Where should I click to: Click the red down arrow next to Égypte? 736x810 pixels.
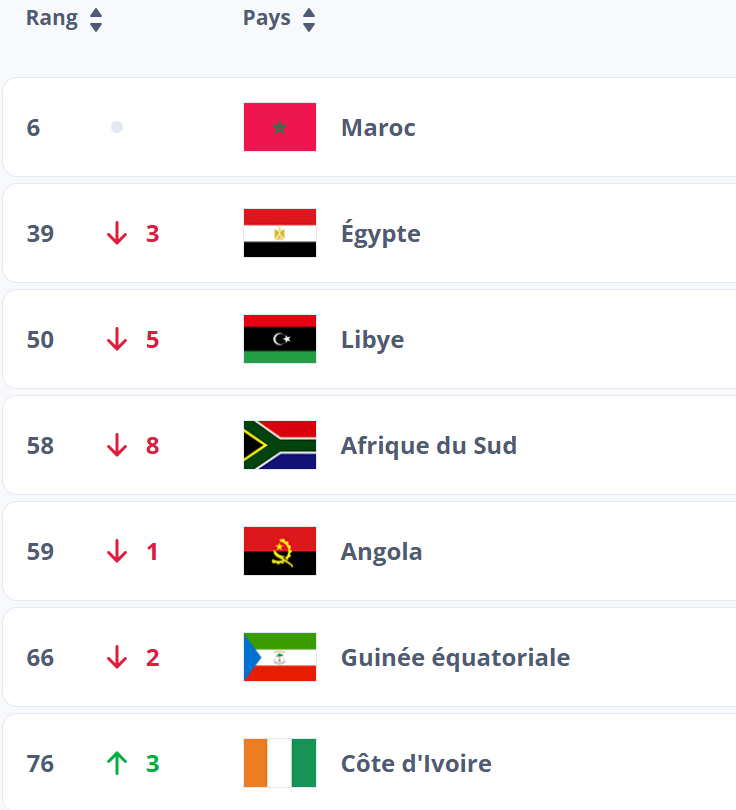[117, 233]
